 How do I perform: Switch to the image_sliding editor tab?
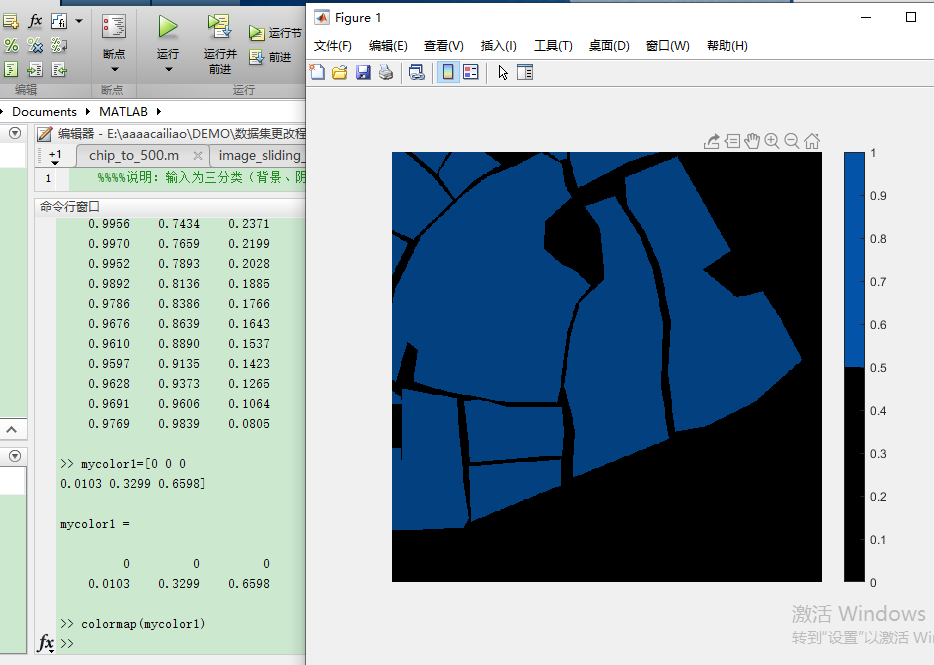259,156
